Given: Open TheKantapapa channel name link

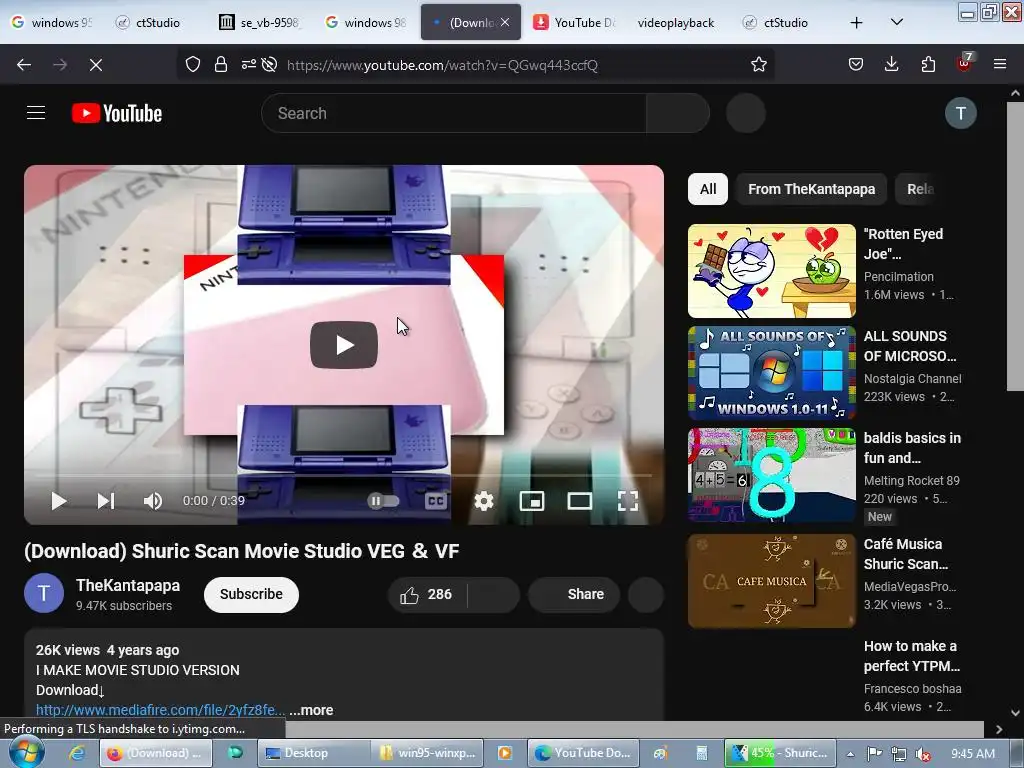Looking at the screenshot, I should tap(128, 585).
